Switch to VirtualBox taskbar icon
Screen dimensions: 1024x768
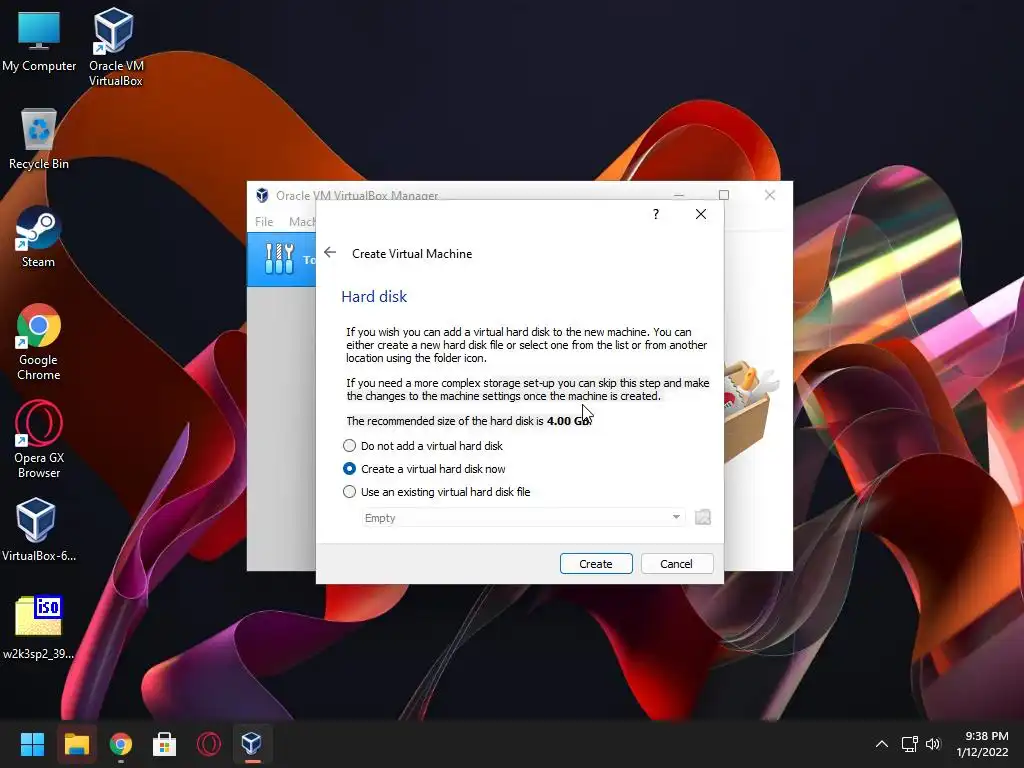click(x=252, y=744)
